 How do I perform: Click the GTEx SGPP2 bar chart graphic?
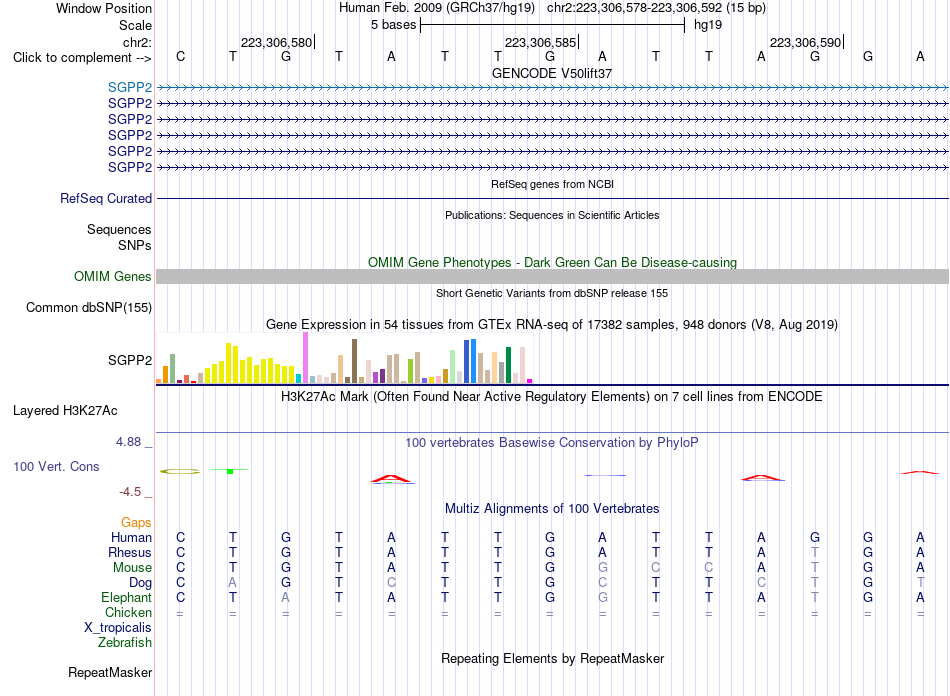coord(344,358)
